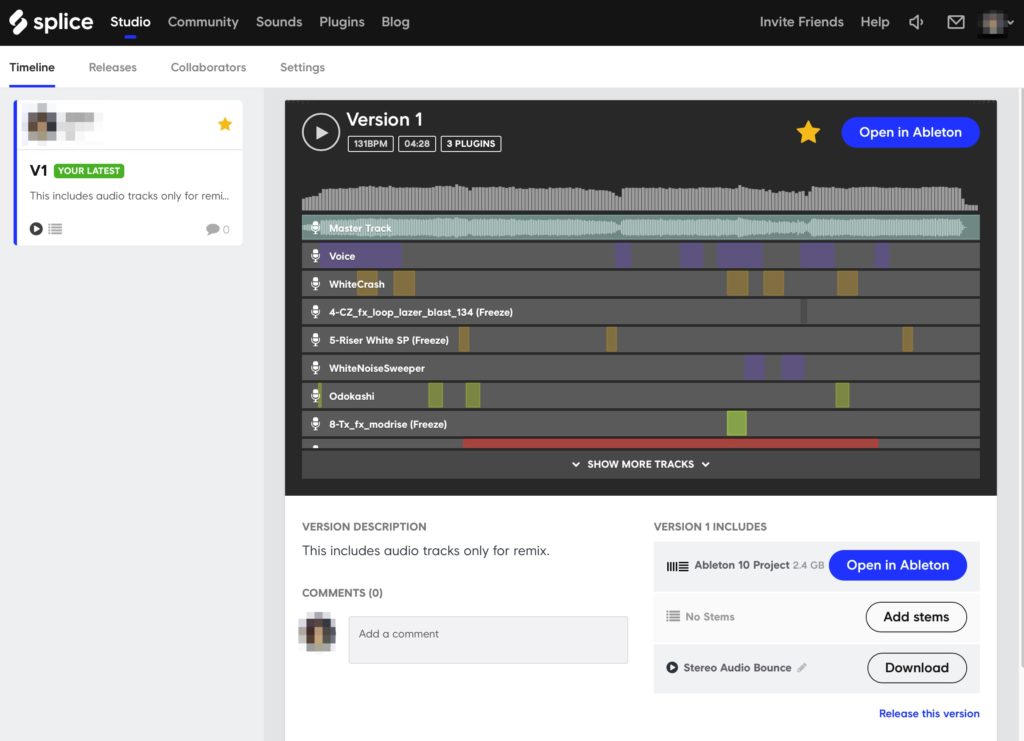Viewport: 1024px width, 741px height.
Task: Play the Stereo Audio Bounce
Action: tap(671, 667)
